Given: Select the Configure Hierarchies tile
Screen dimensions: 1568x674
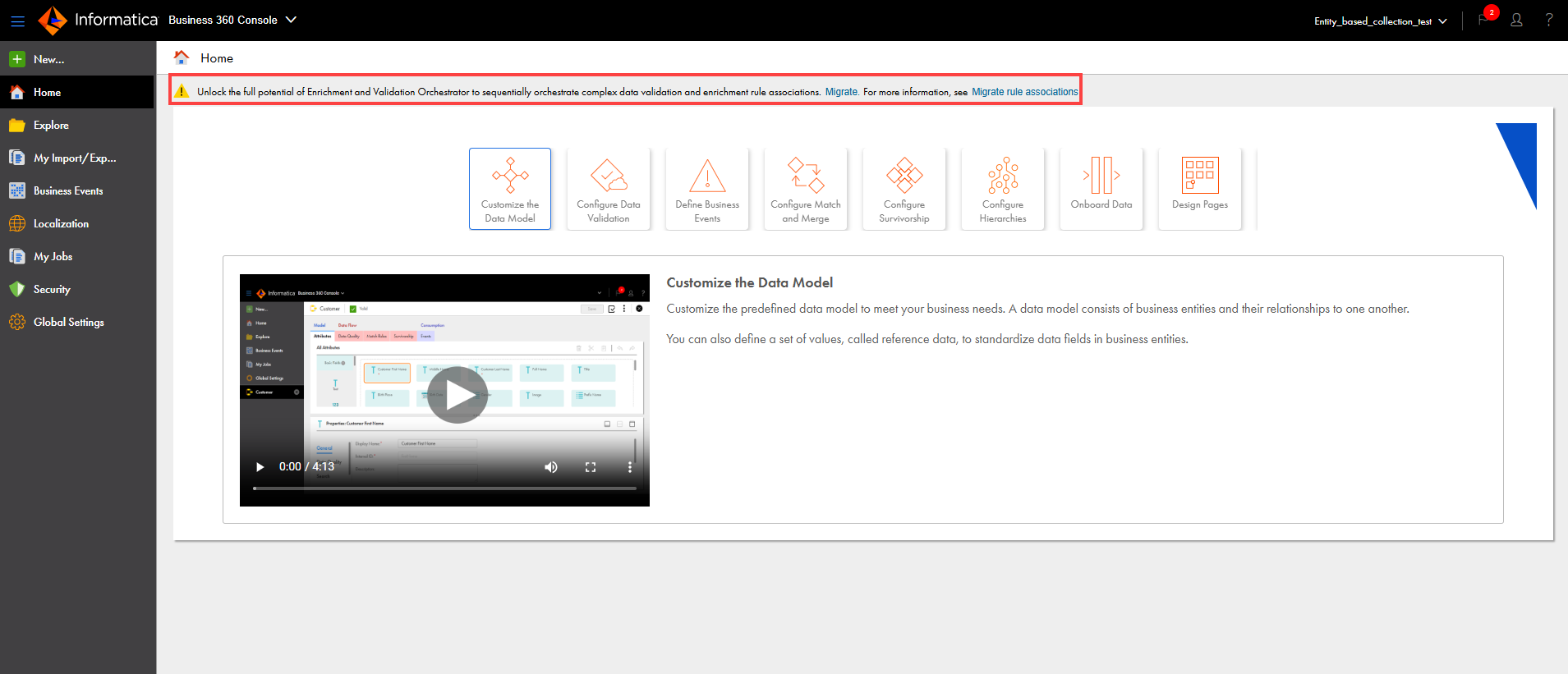Looking at the screenshot, I should pos(1003,189).
